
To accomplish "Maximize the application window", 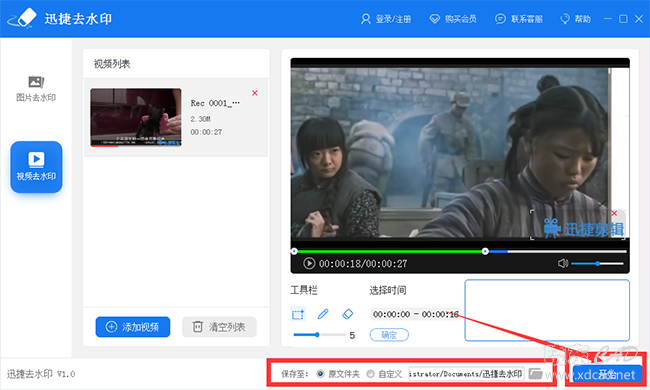I will click(x=623, y=19).
